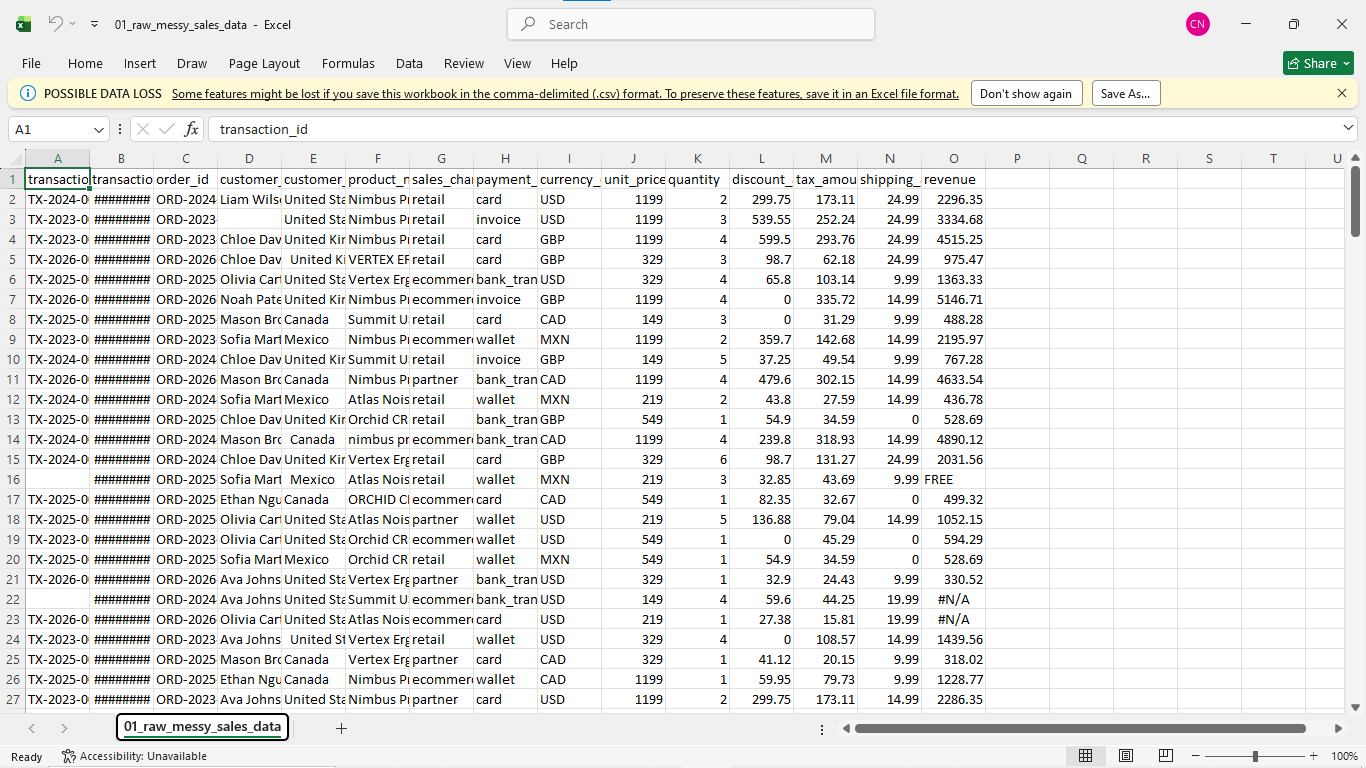
Task: Click the horizontal scrollbar left arrow
Action: [847, 728]
